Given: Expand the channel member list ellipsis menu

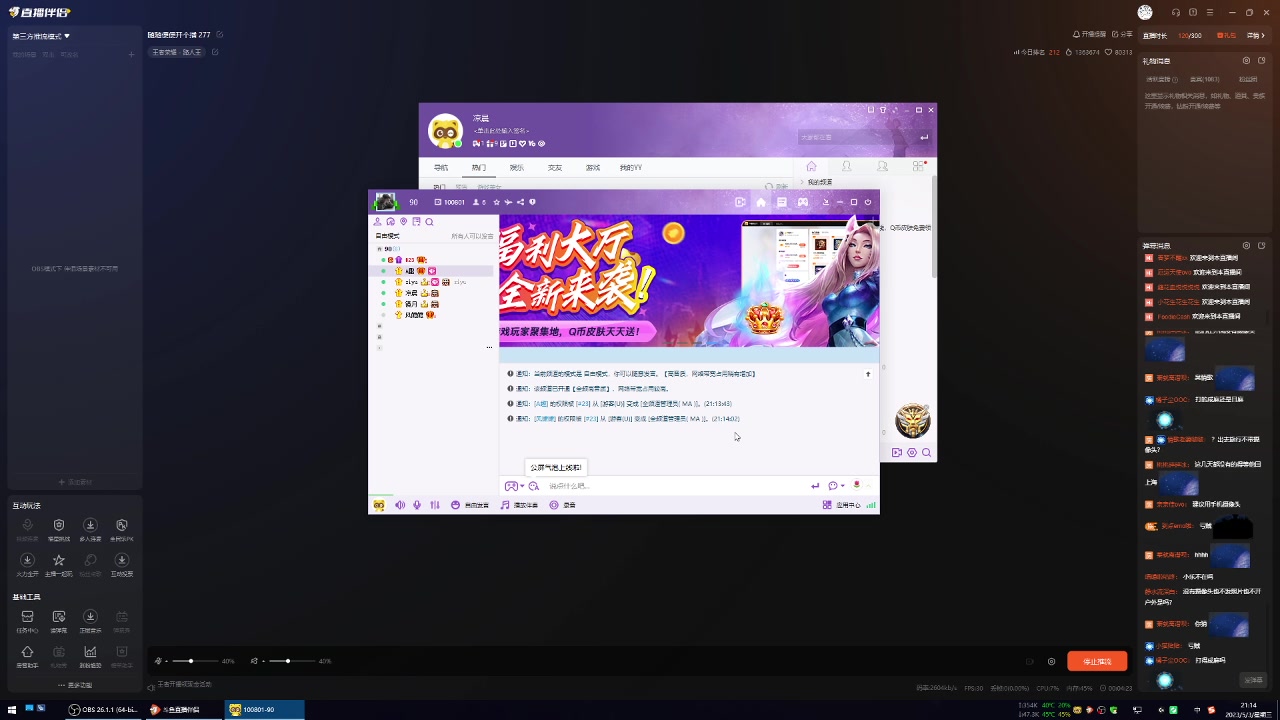Looking at the screenshot, I should pos(489,347).
